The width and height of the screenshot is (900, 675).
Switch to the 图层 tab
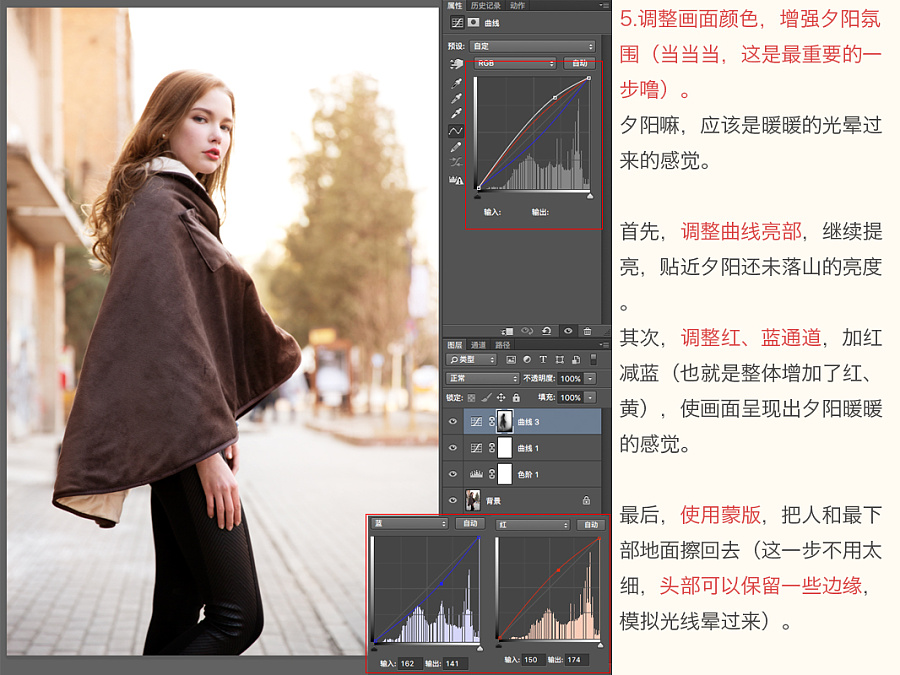455,345
